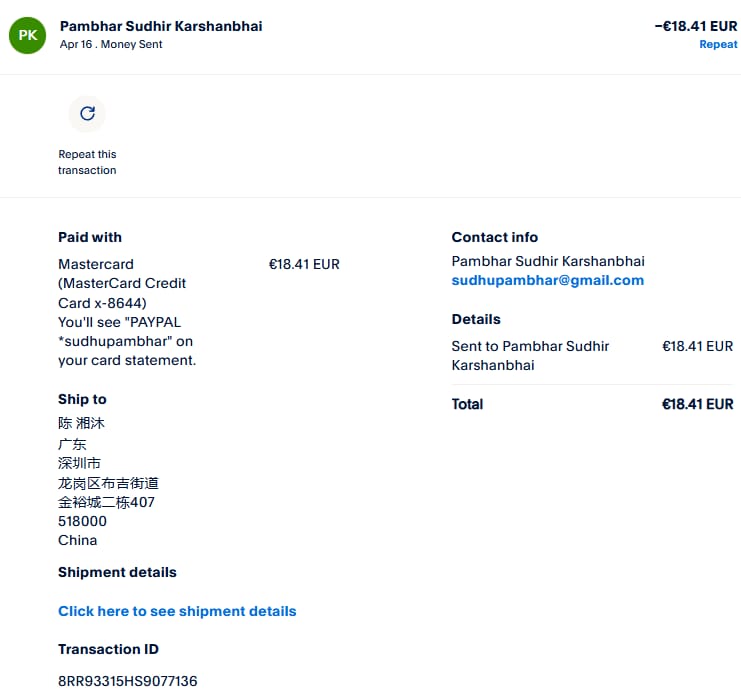Click the contact name under Contact info
Image resolution: width=741 pixels, height=697 pixels.
click(547, 261)
